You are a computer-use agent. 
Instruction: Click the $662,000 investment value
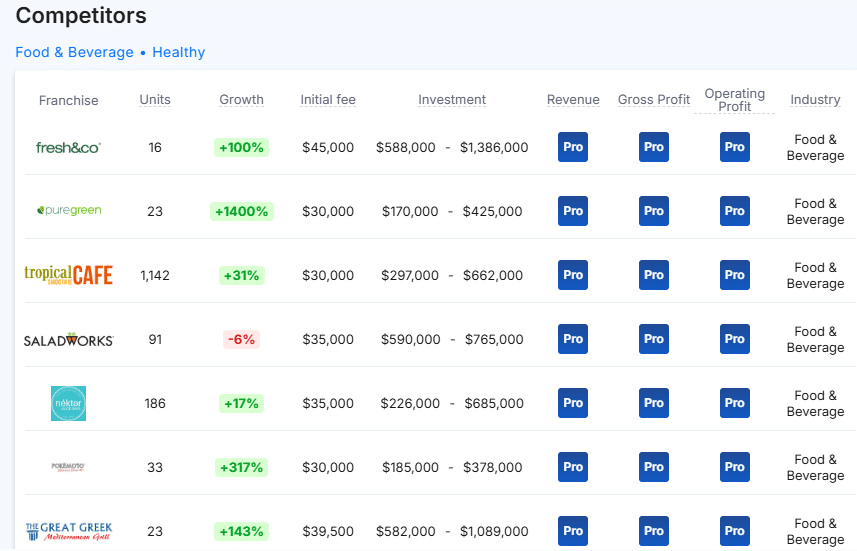pyautogui.click(x=493, y=276)
